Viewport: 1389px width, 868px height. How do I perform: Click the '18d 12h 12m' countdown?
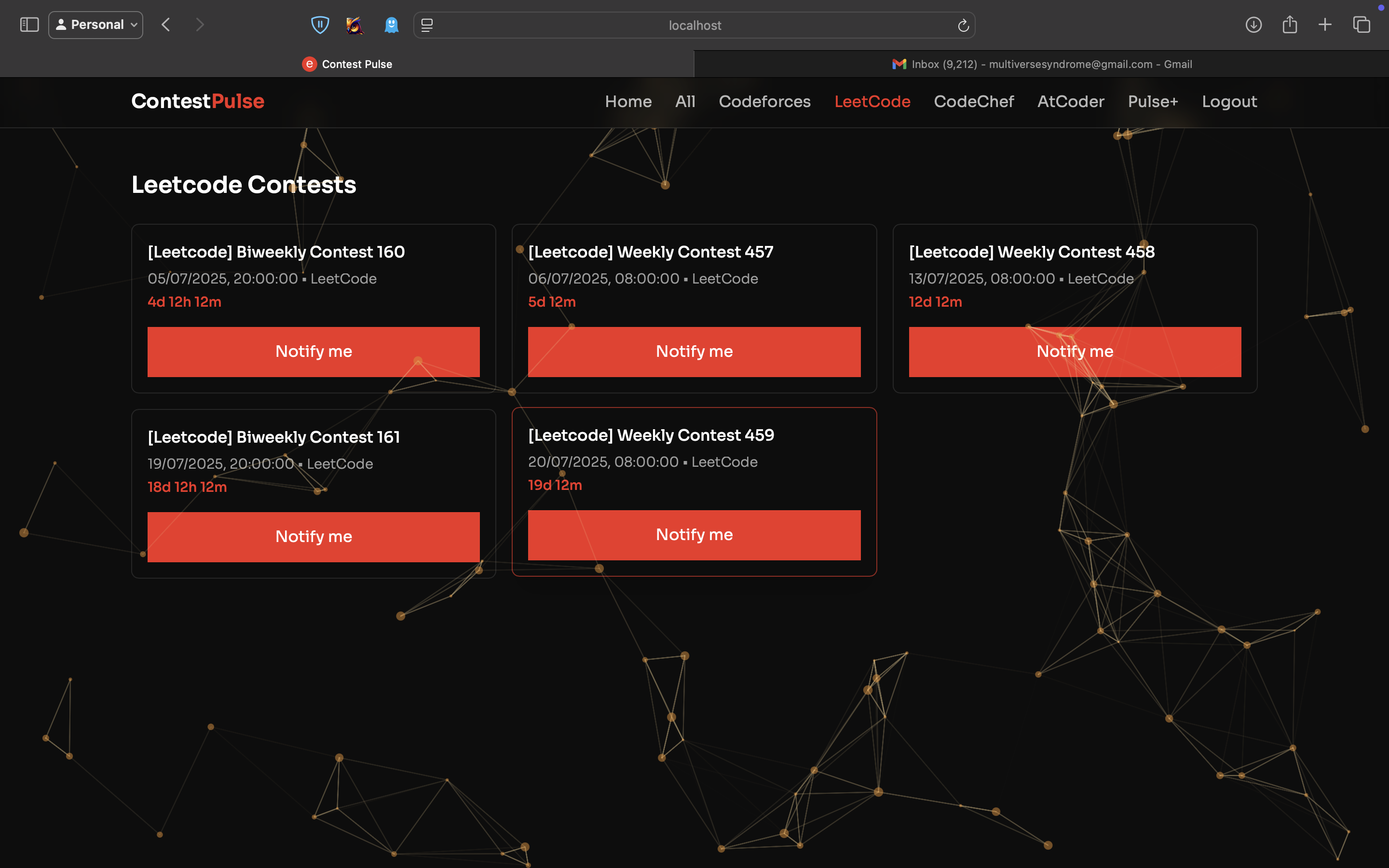(187, 487)
